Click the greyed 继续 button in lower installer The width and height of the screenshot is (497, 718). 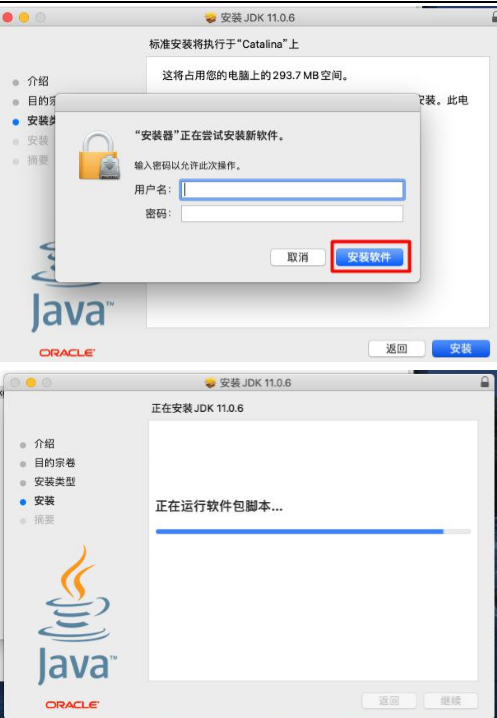pyautogui.click(x=451, y=701)
